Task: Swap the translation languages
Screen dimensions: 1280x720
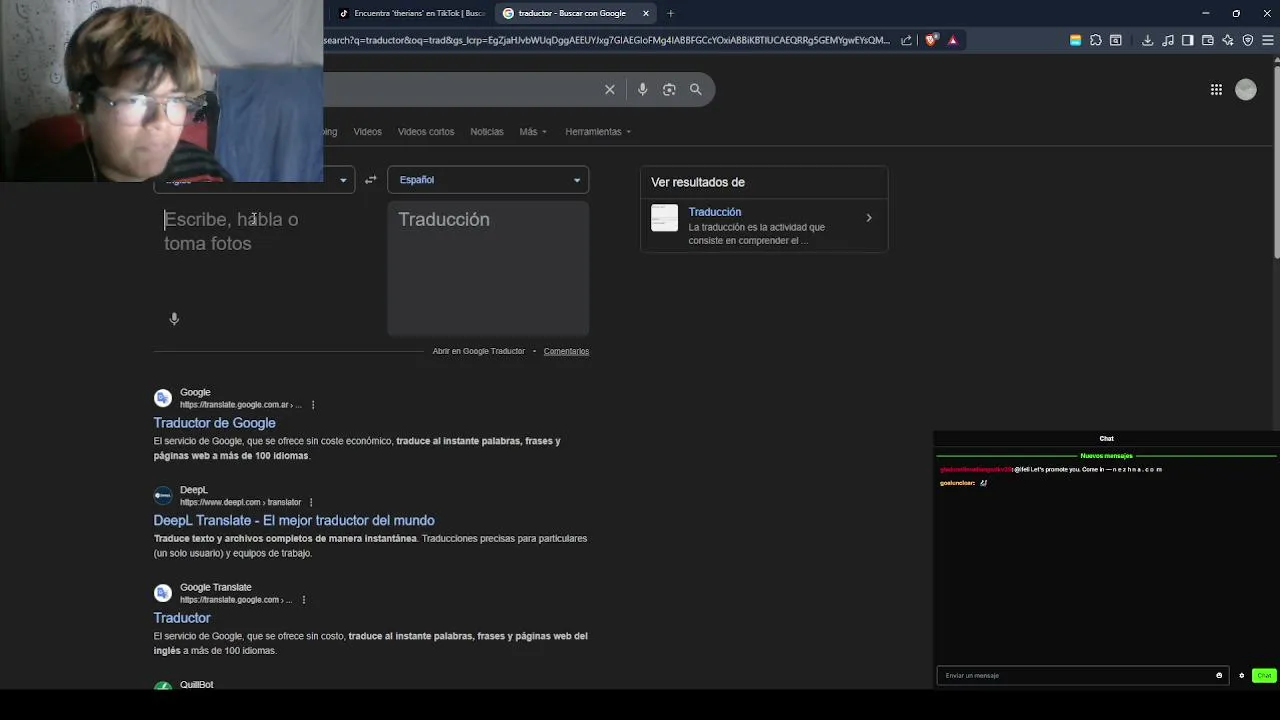Action: (371, 180)
